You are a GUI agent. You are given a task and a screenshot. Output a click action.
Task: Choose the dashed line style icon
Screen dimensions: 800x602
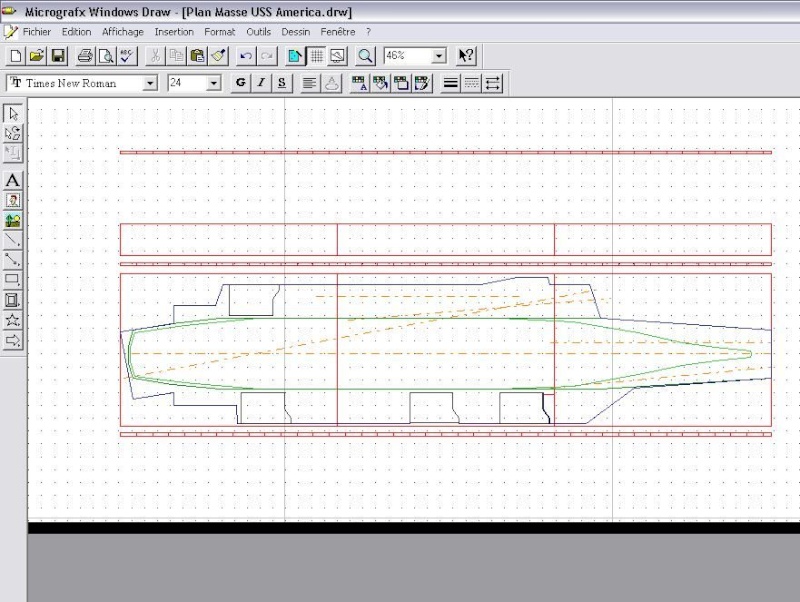pos(471,83)
